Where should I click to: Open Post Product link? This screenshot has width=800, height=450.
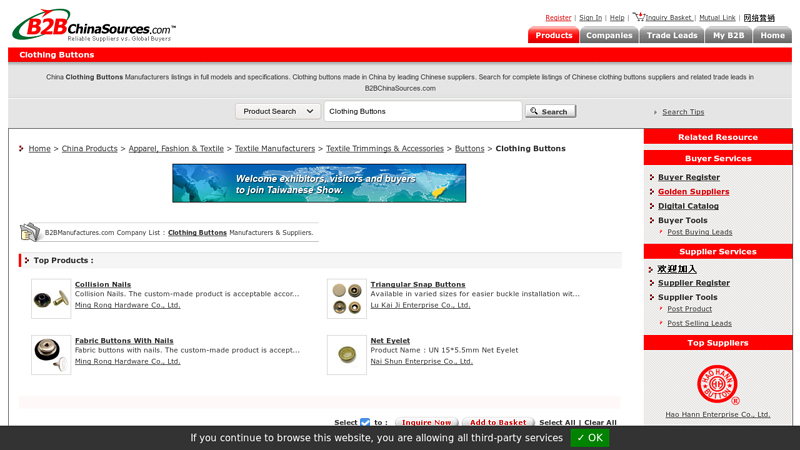[689, 309]
